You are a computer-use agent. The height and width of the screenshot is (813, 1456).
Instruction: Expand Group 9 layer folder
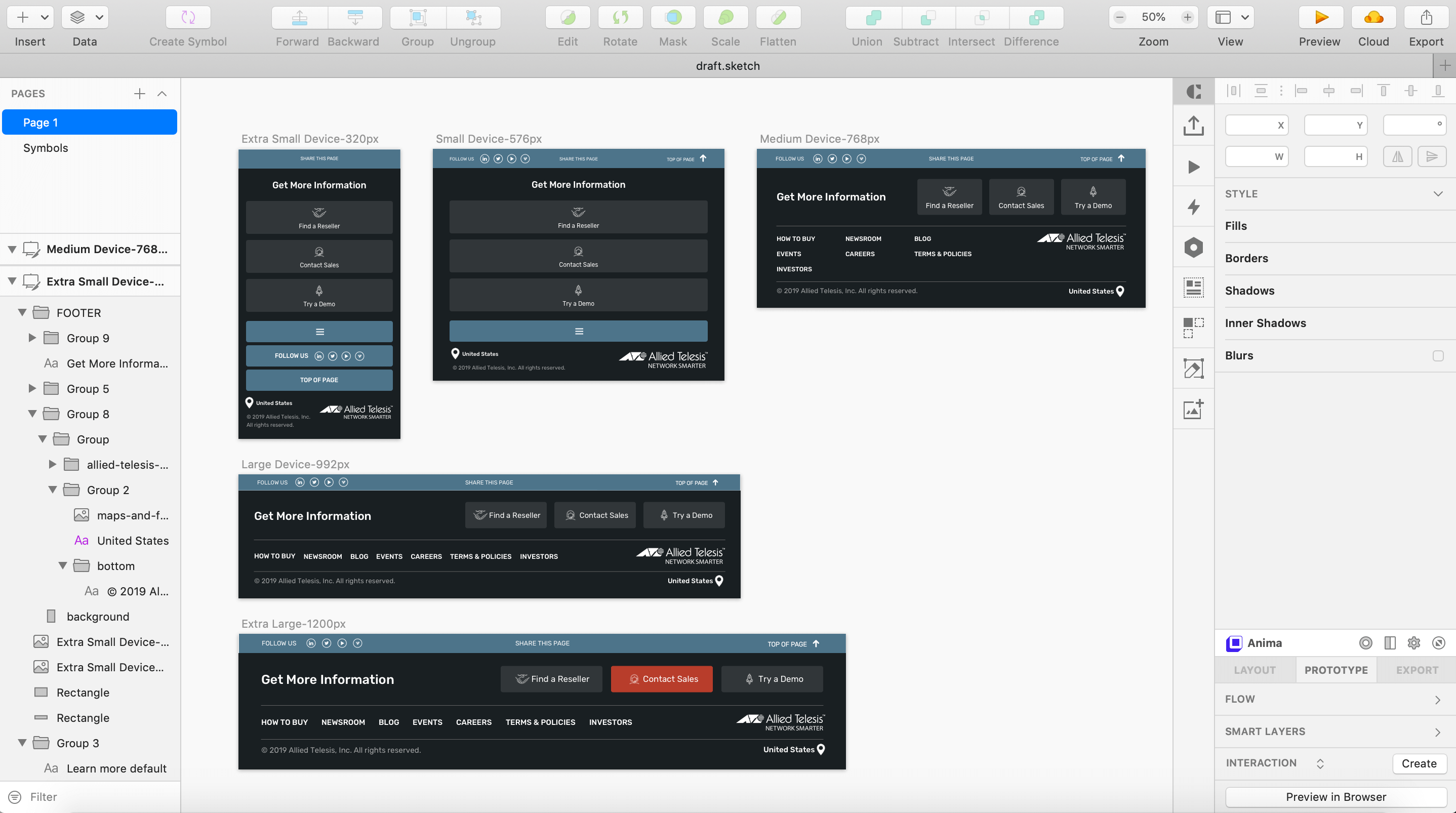tap(32, 338)
